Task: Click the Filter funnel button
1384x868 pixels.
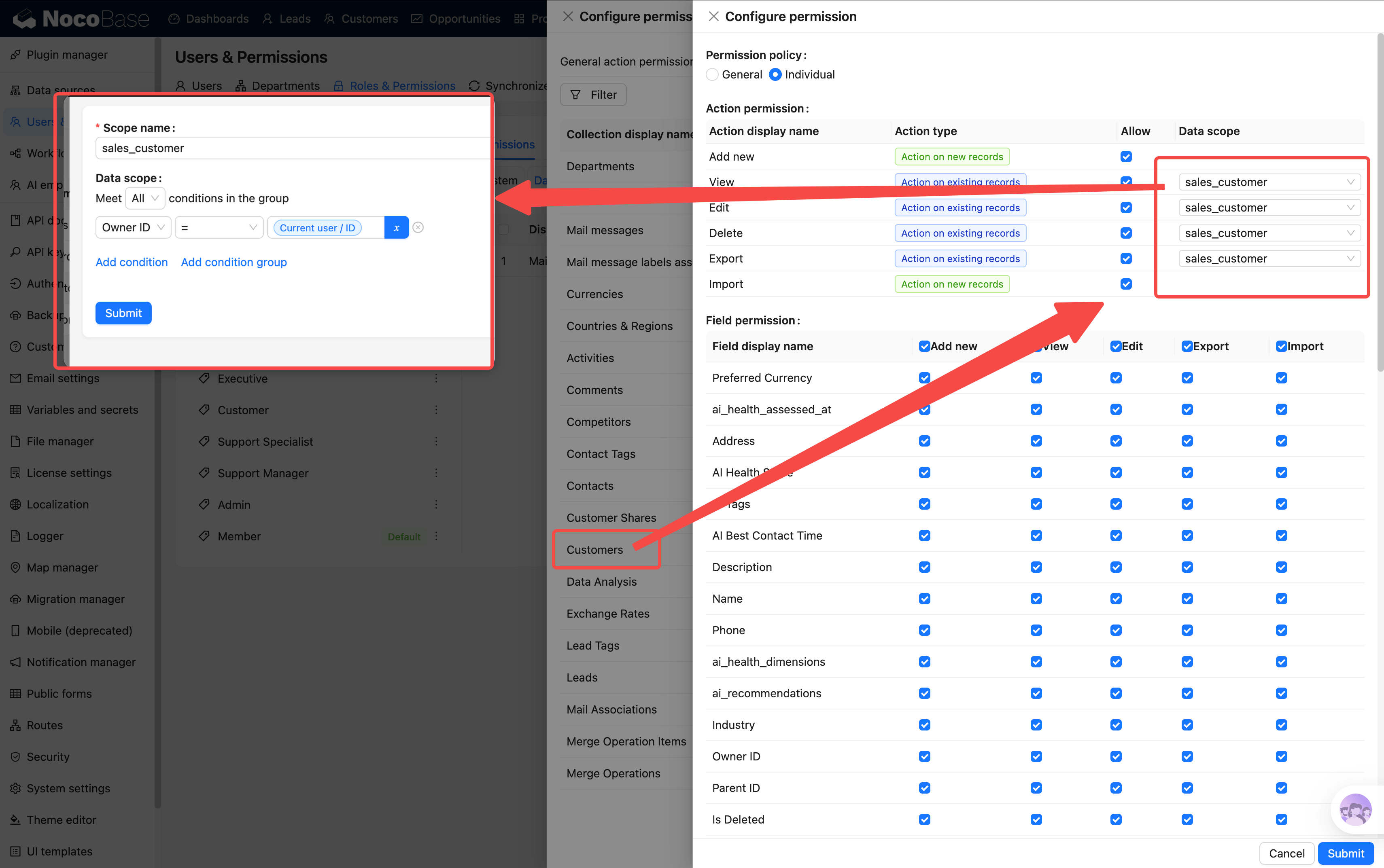Action: pos(593,95)
